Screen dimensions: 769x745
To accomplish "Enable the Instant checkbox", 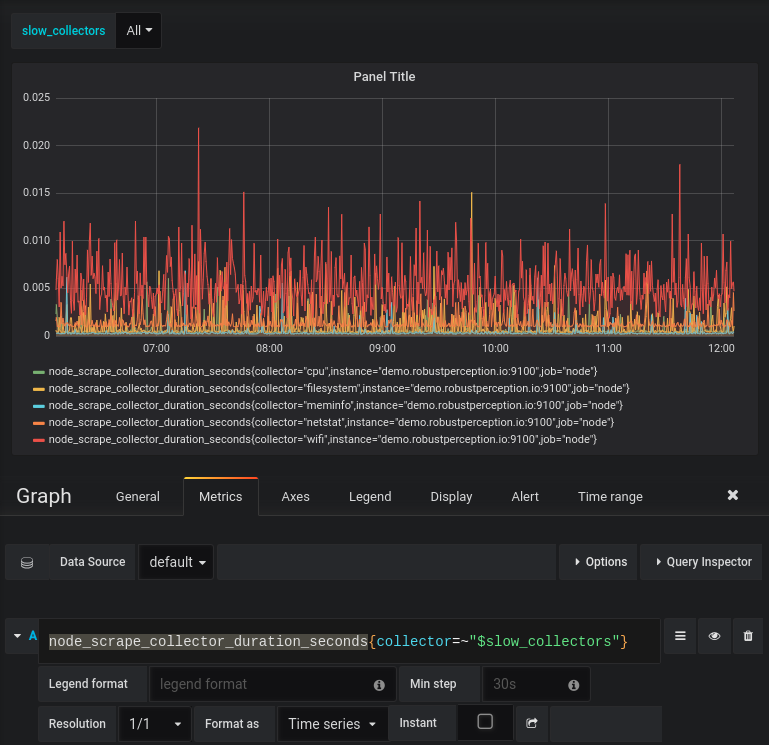I will tap(485, 721).
